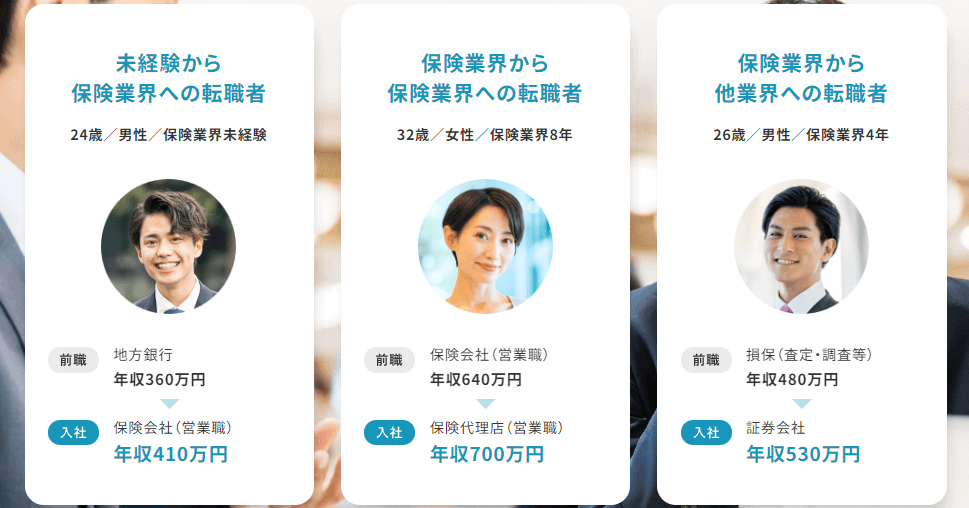The width and height of the screenshot is (969, 508).
Task: Click the 年収530万円 salary text
Action: pyautogui.click(x=803, y=454)
